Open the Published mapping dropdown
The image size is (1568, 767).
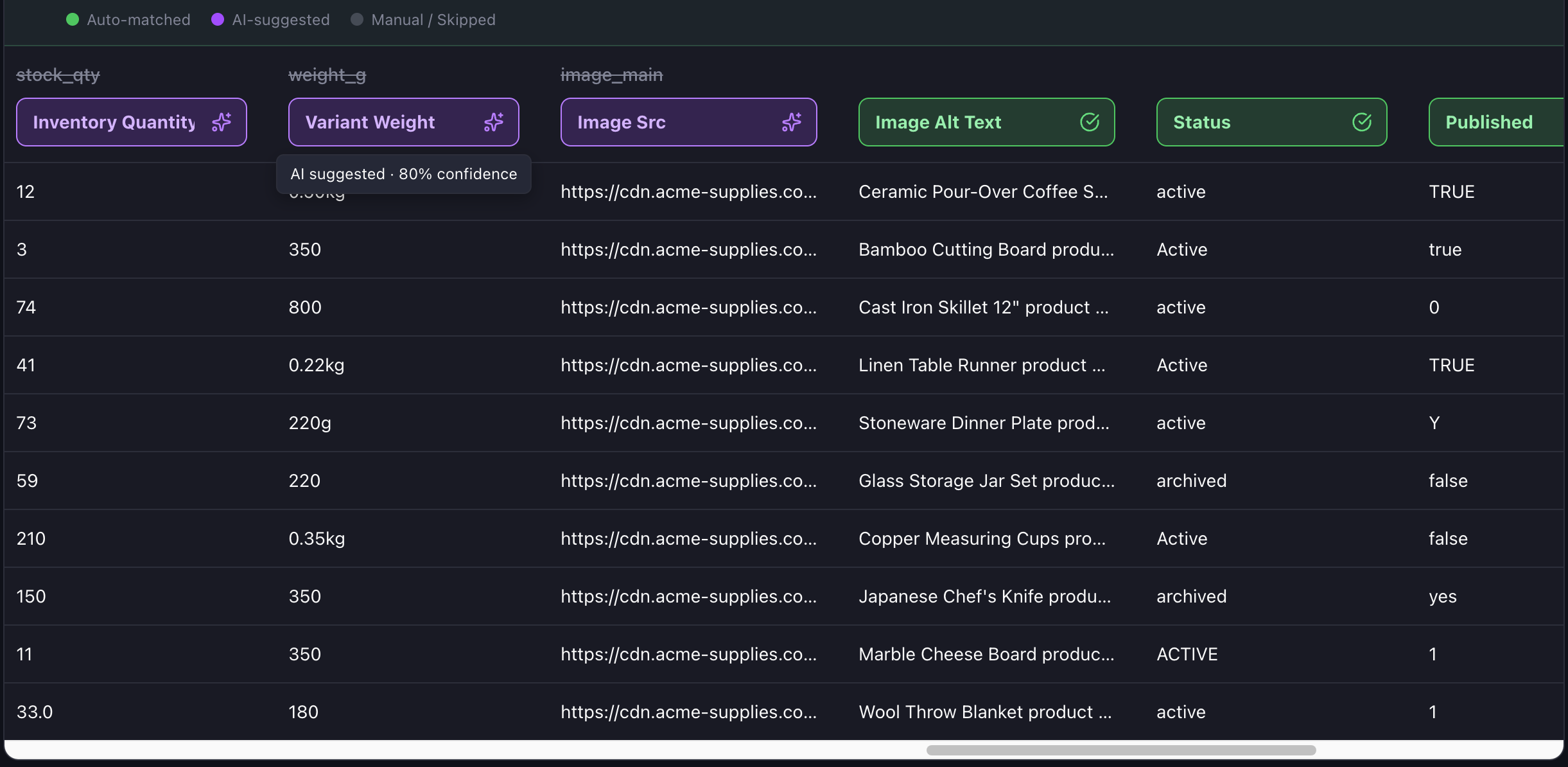click(x=1497, y=122)
